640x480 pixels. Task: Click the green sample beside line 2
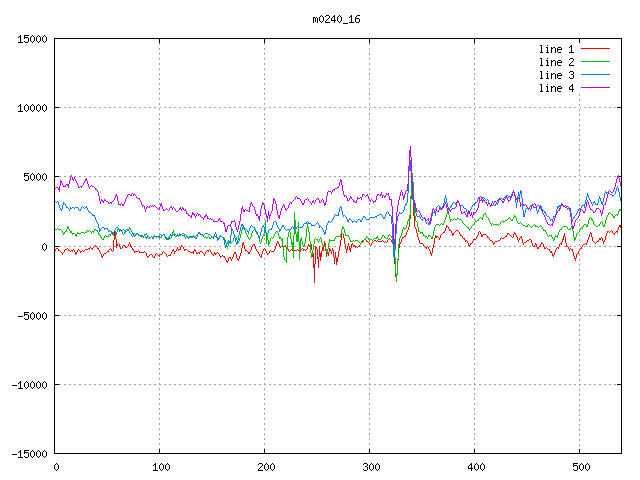pos(595,62)
